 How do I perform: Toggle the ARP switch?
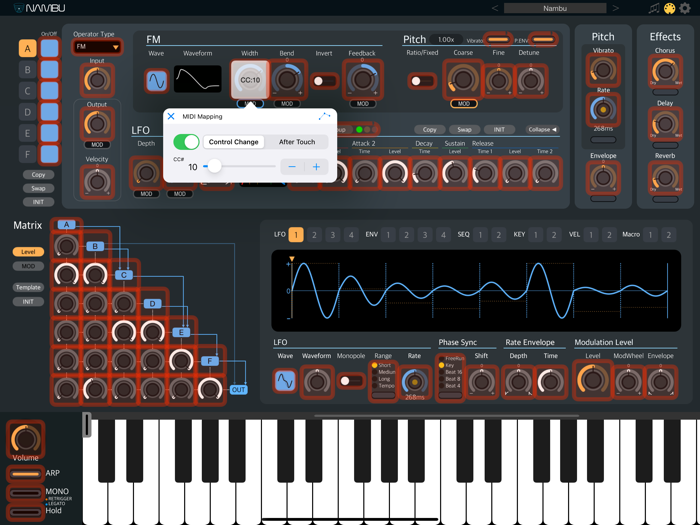coord(25,474)
